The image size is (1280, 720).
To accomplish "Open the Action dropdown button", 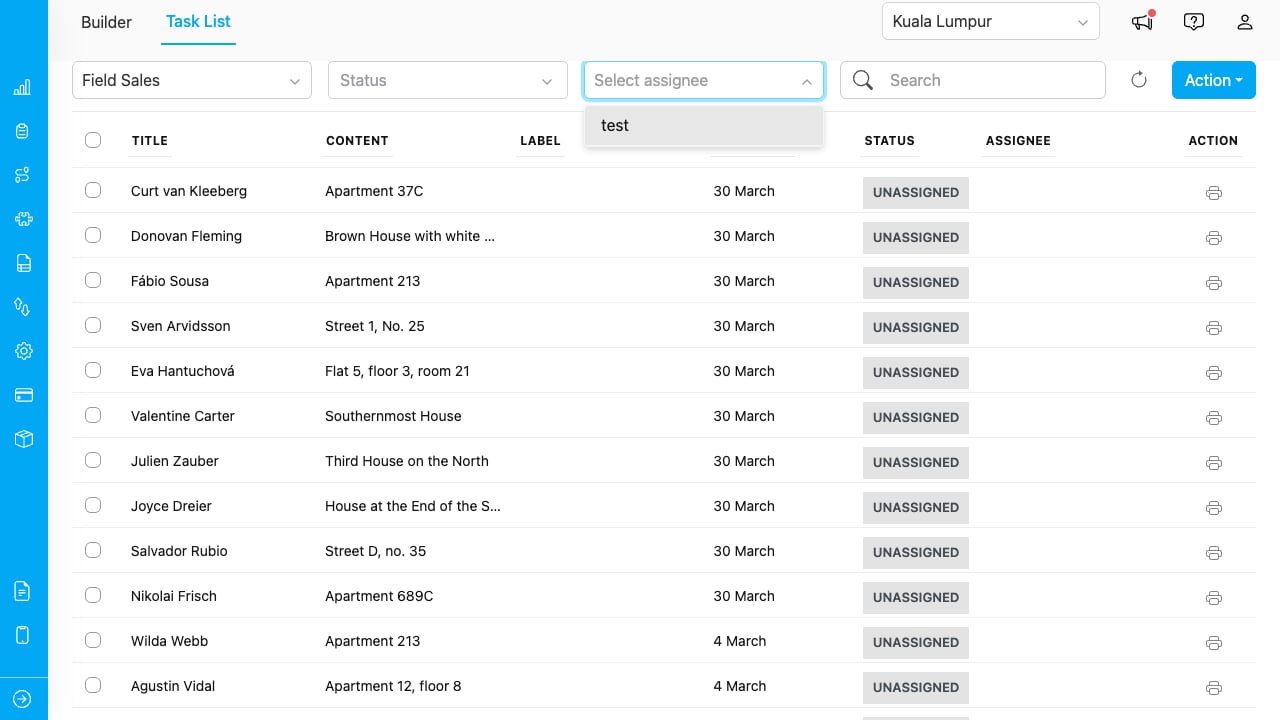I will [1213, 80].
